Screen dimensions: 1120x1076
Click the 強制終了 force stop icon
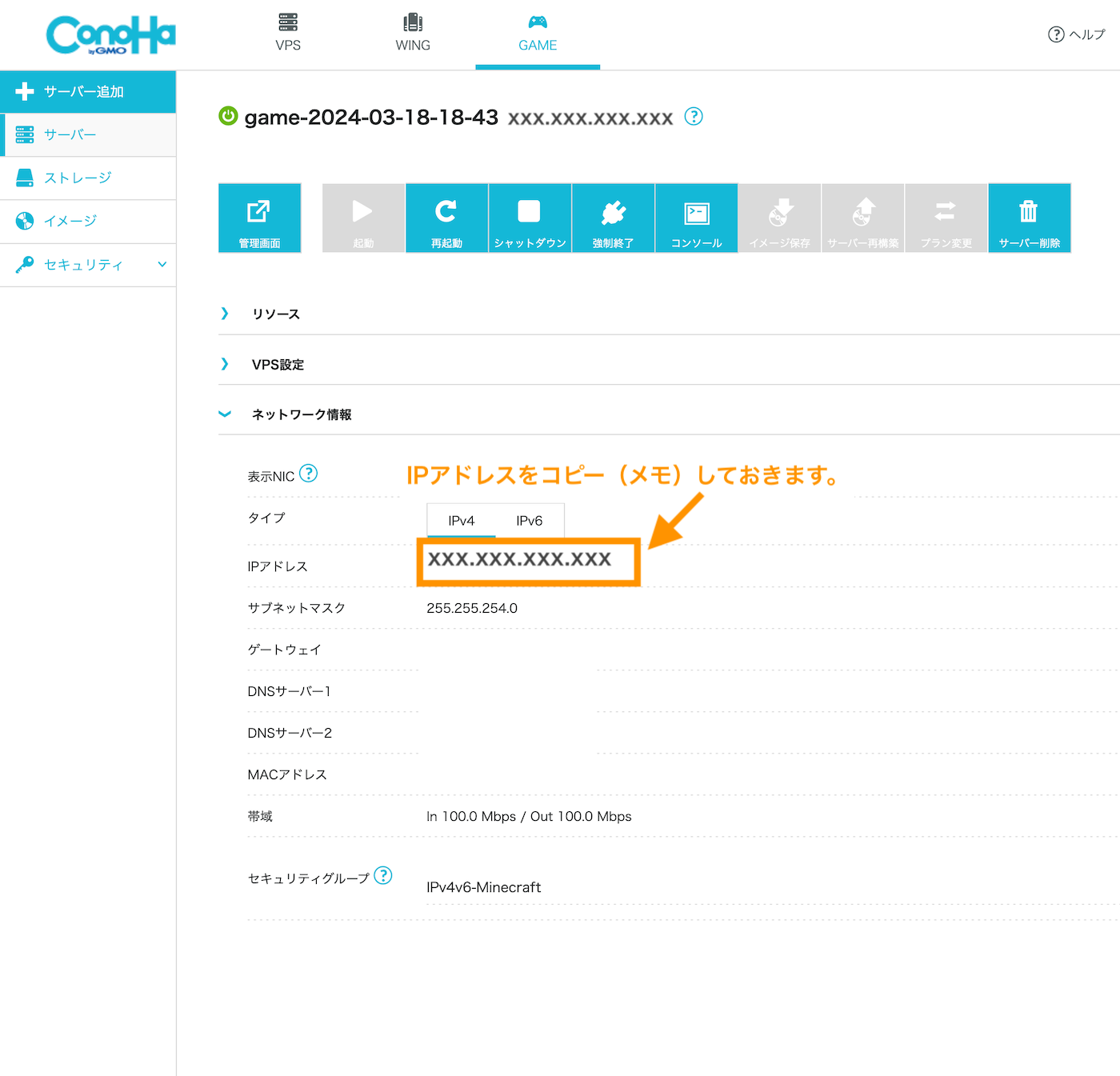pyautogui.click(x=613, y=213)
